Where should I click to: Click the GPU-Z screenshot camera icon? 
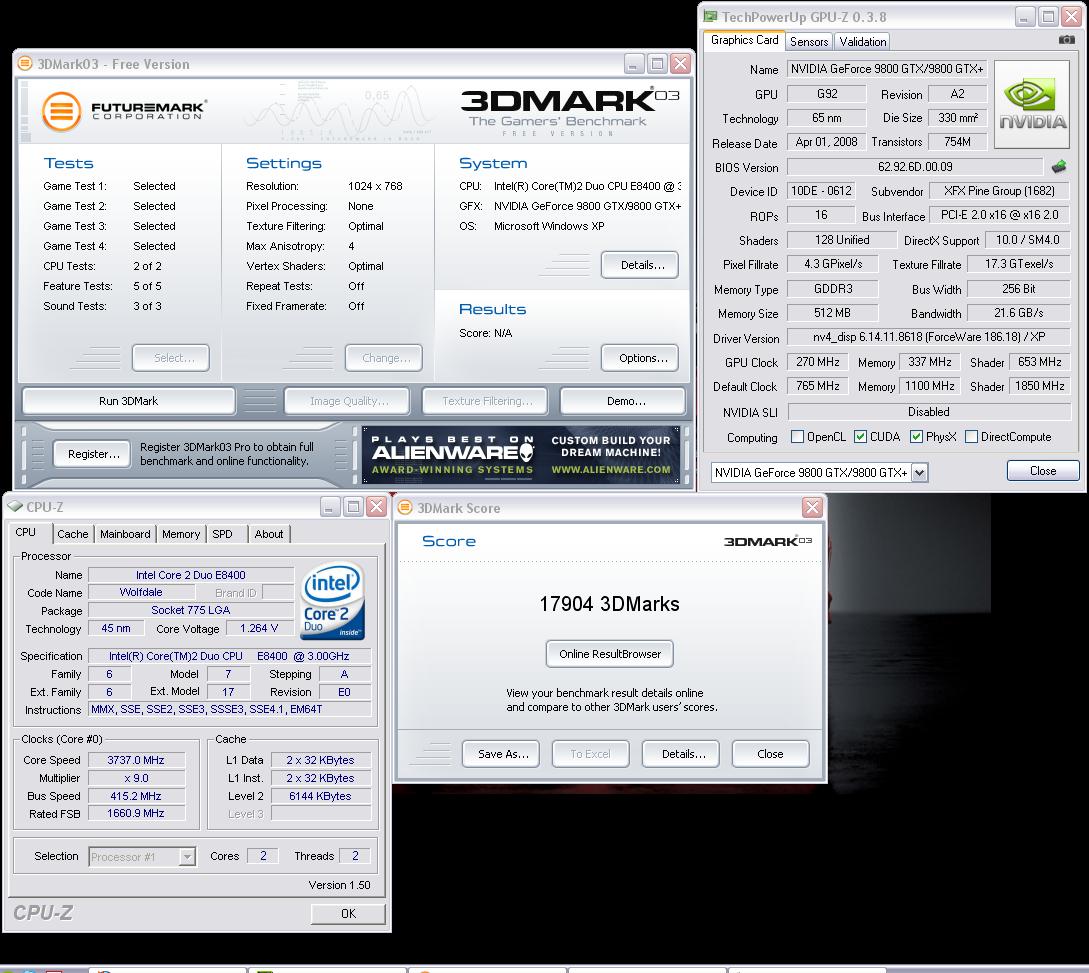[x=1067, y=40]
